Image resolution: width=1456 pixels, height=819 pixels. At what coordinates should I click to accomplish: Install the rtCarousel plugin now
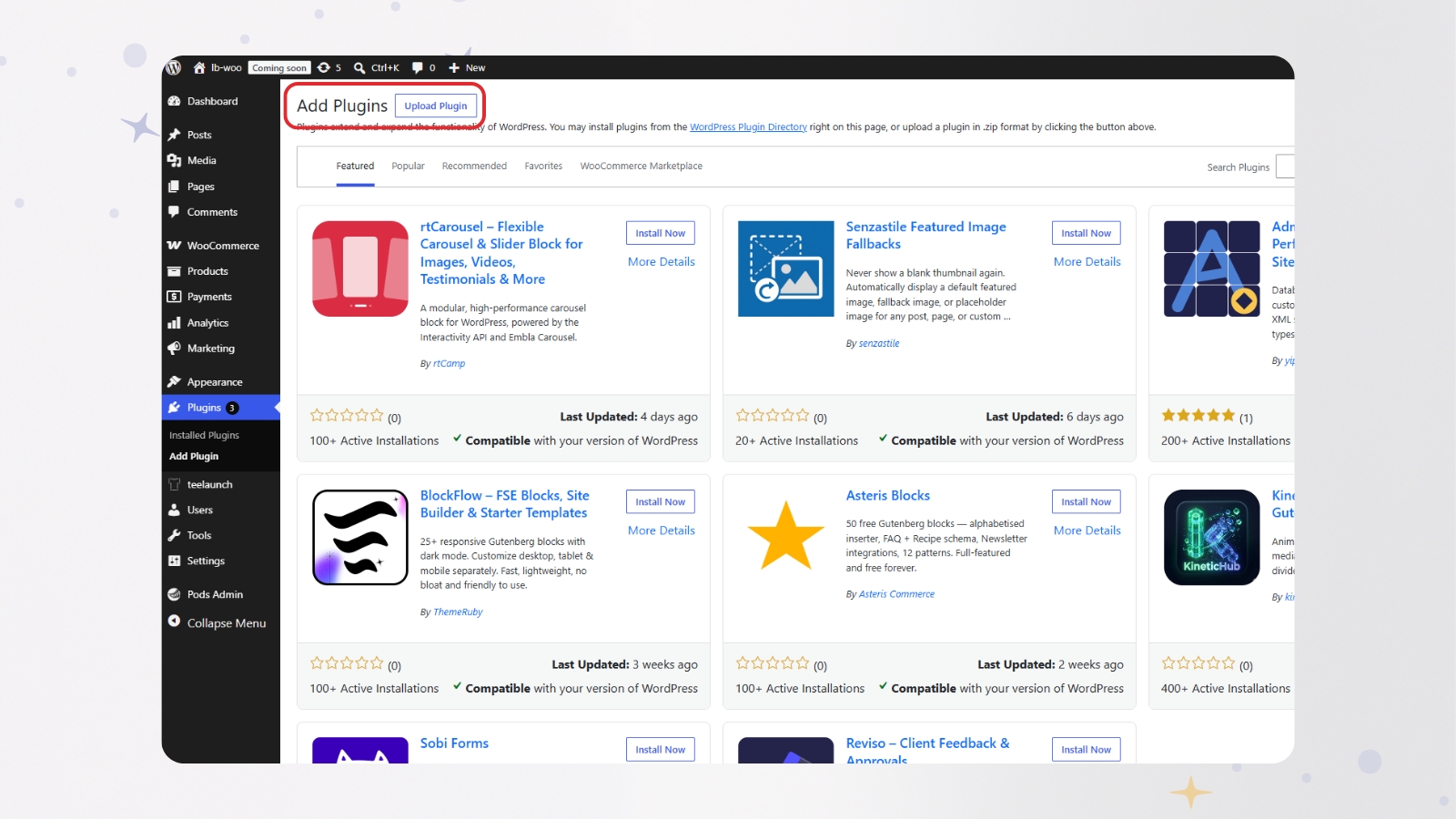[661, 233]
